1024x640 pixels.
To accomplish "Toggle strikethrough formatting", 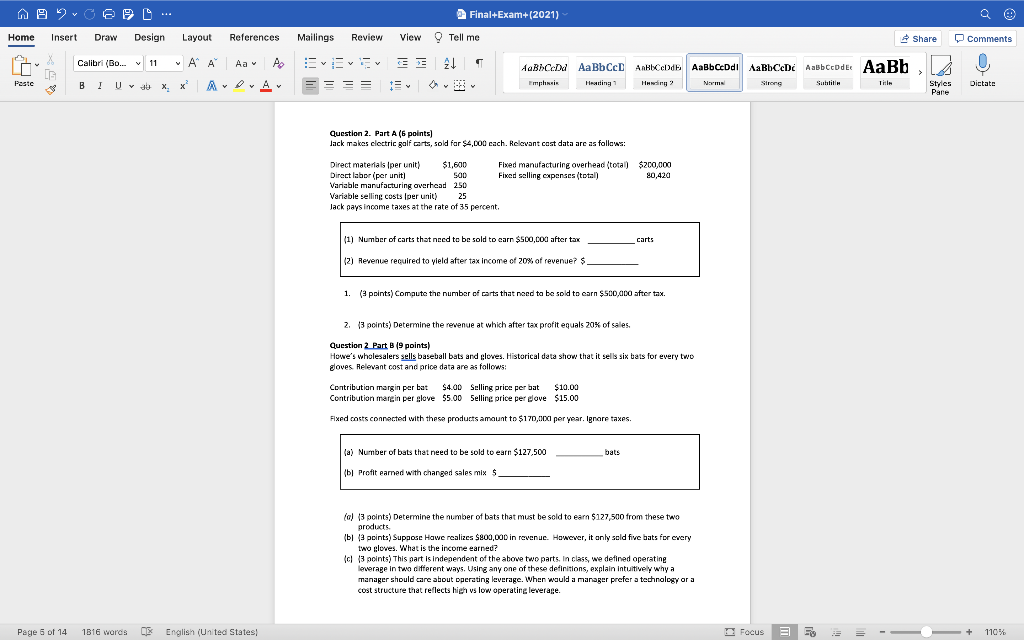I will [x=146, y=86].
